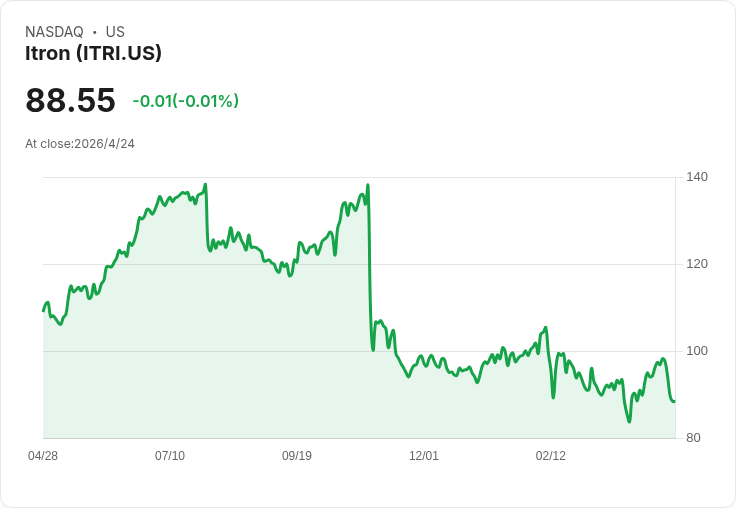Image resolution: width=736 pixels, height=508 pixels.
Task: Open the Itron (ITRI.US) stock title
Action: pos(93,53)
